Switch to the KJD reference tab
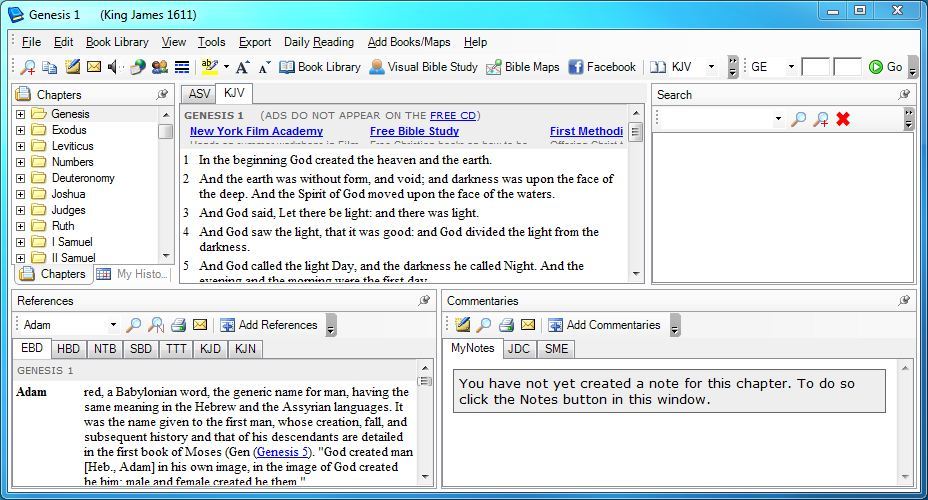This screenshot has height=500, width=928. (x=210, y=349)
